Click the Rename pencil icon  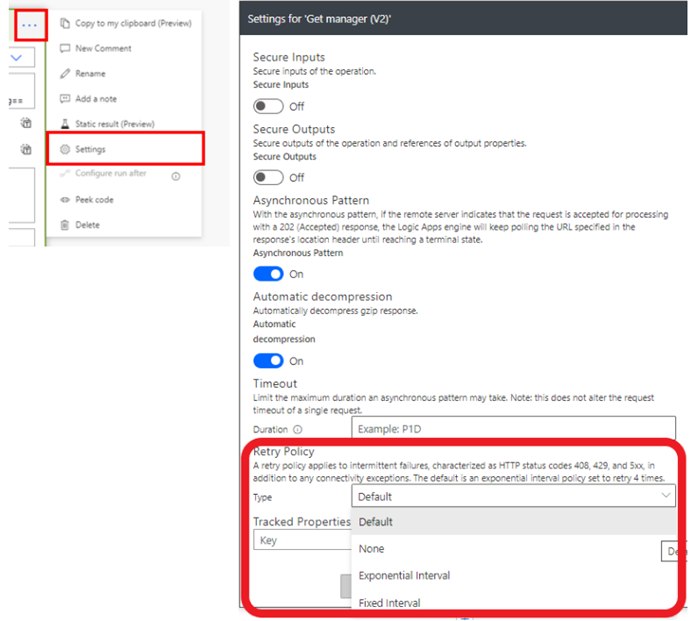[x=65, y=73]
